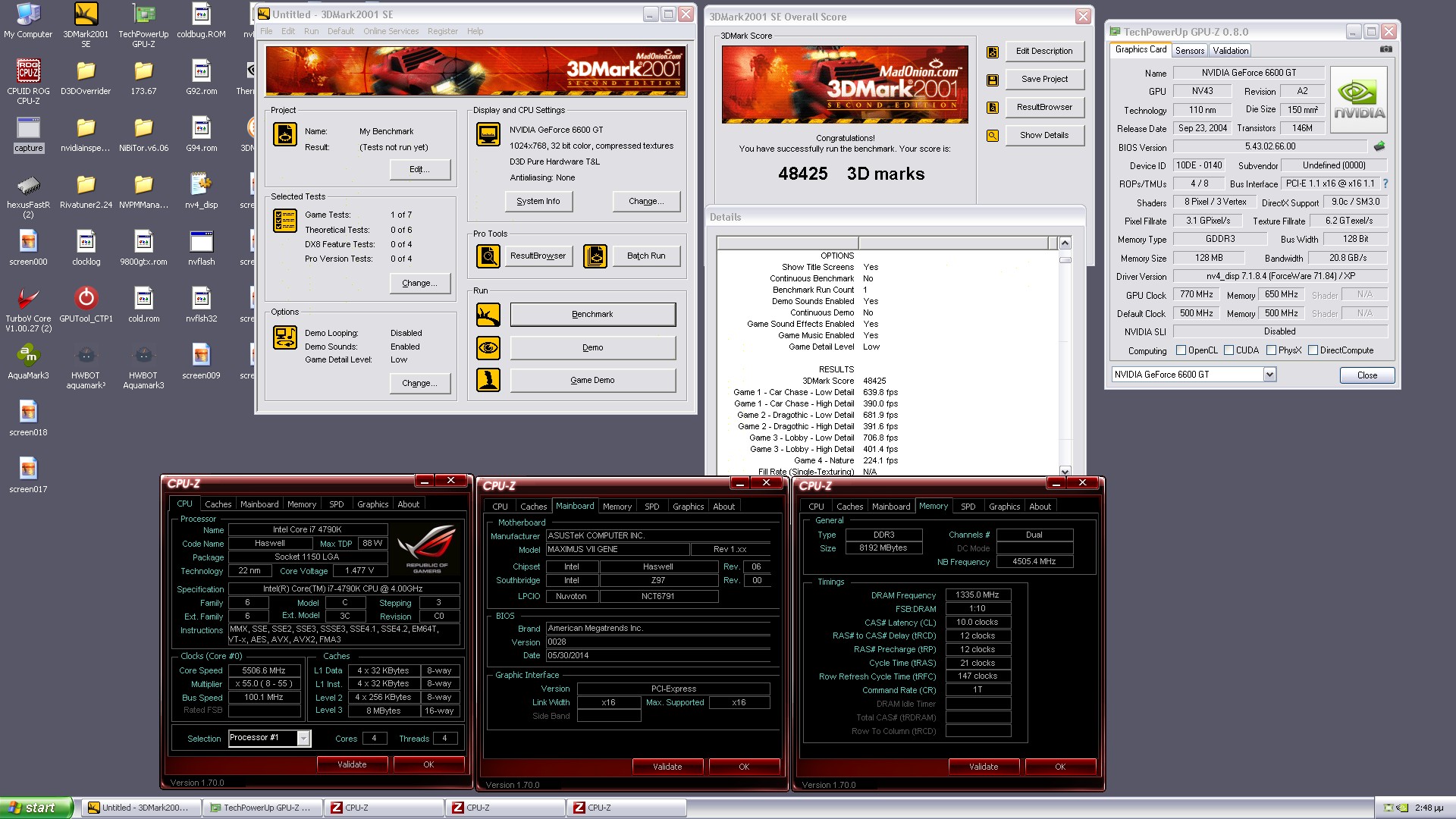Open the hexusFastR (2) desktop icon
Image resolution: width=1456 pixels, height=819 pixels.
click(x=28, y=196)
